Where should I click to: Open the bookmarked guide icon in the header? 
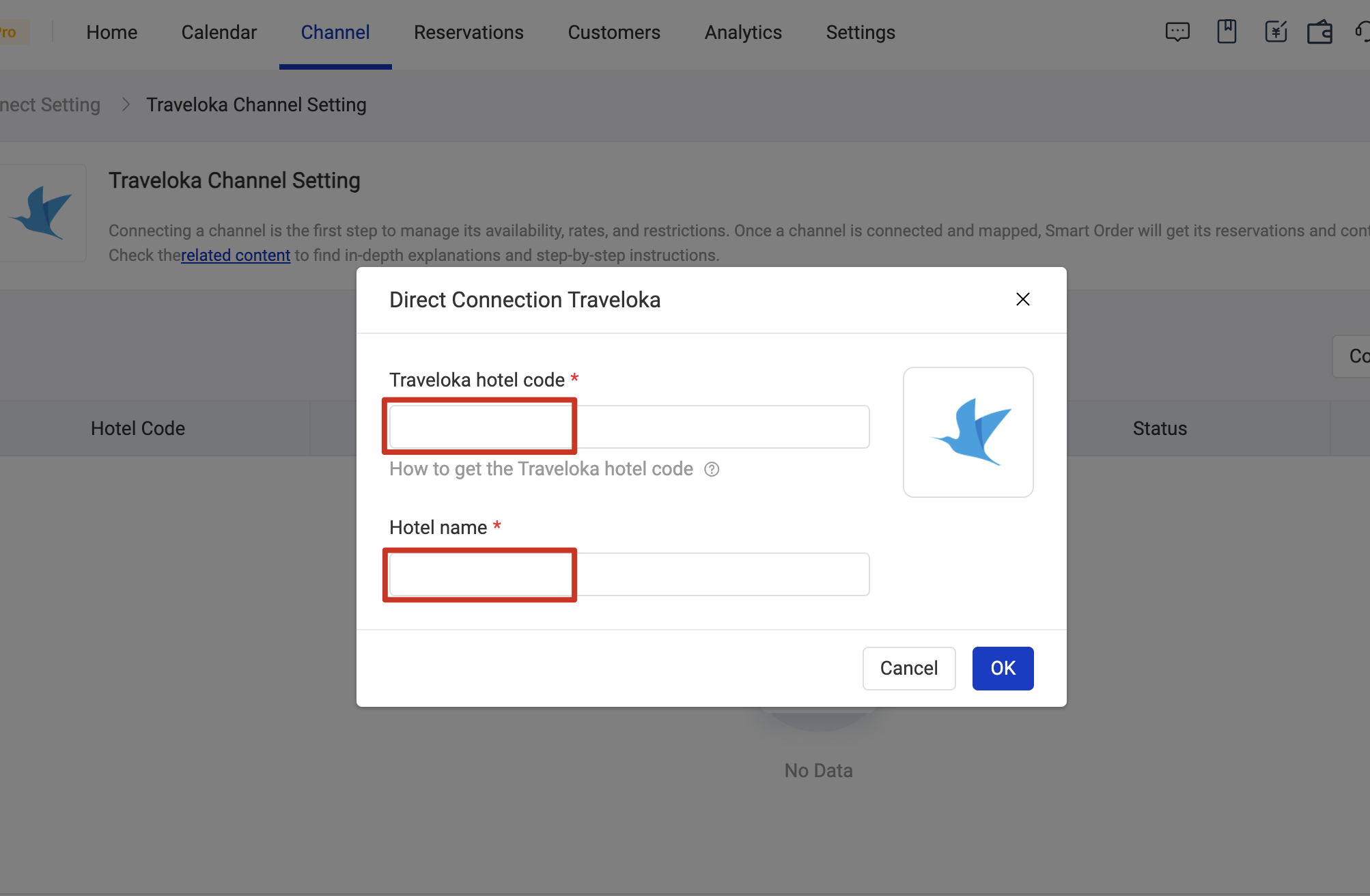1227,31
